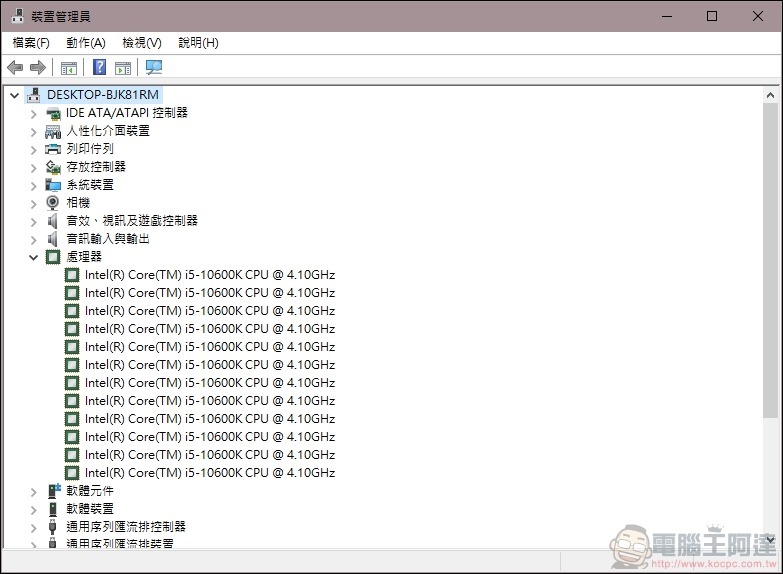Image resolution: width=783 pixels, height=574 pixels.
Task: Click the 存放控制器 icon
Action: (53, 167)
